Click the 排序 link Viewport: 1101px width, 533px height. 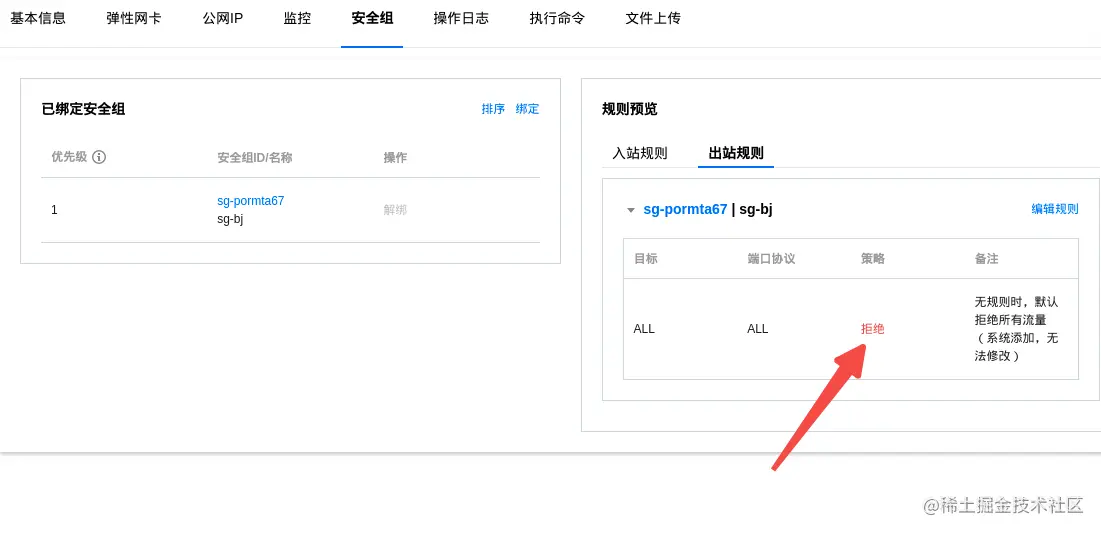coord(493,109)
